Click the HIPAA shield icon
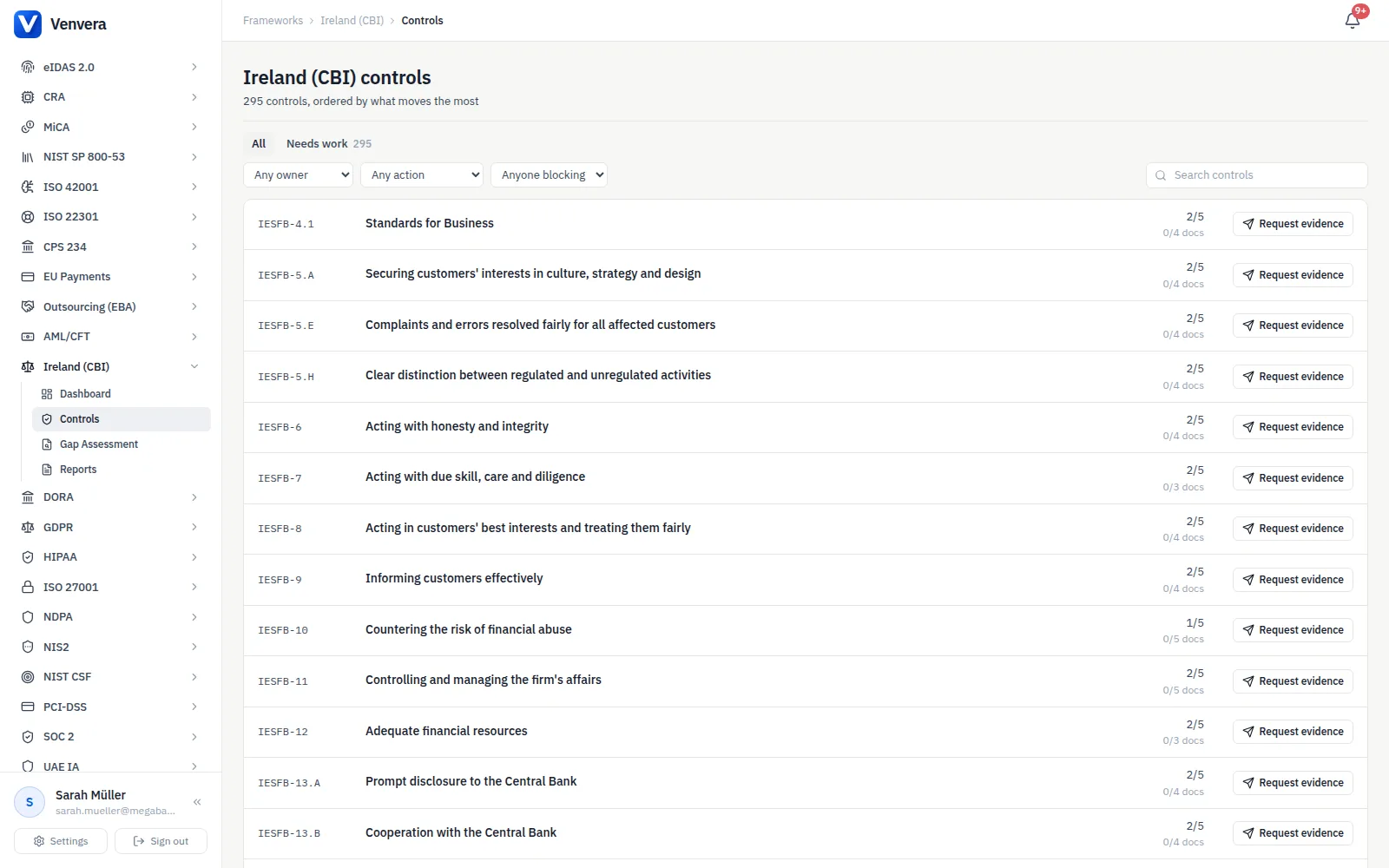The height and width of the screenshot is (868, 1389). [28, 557]
